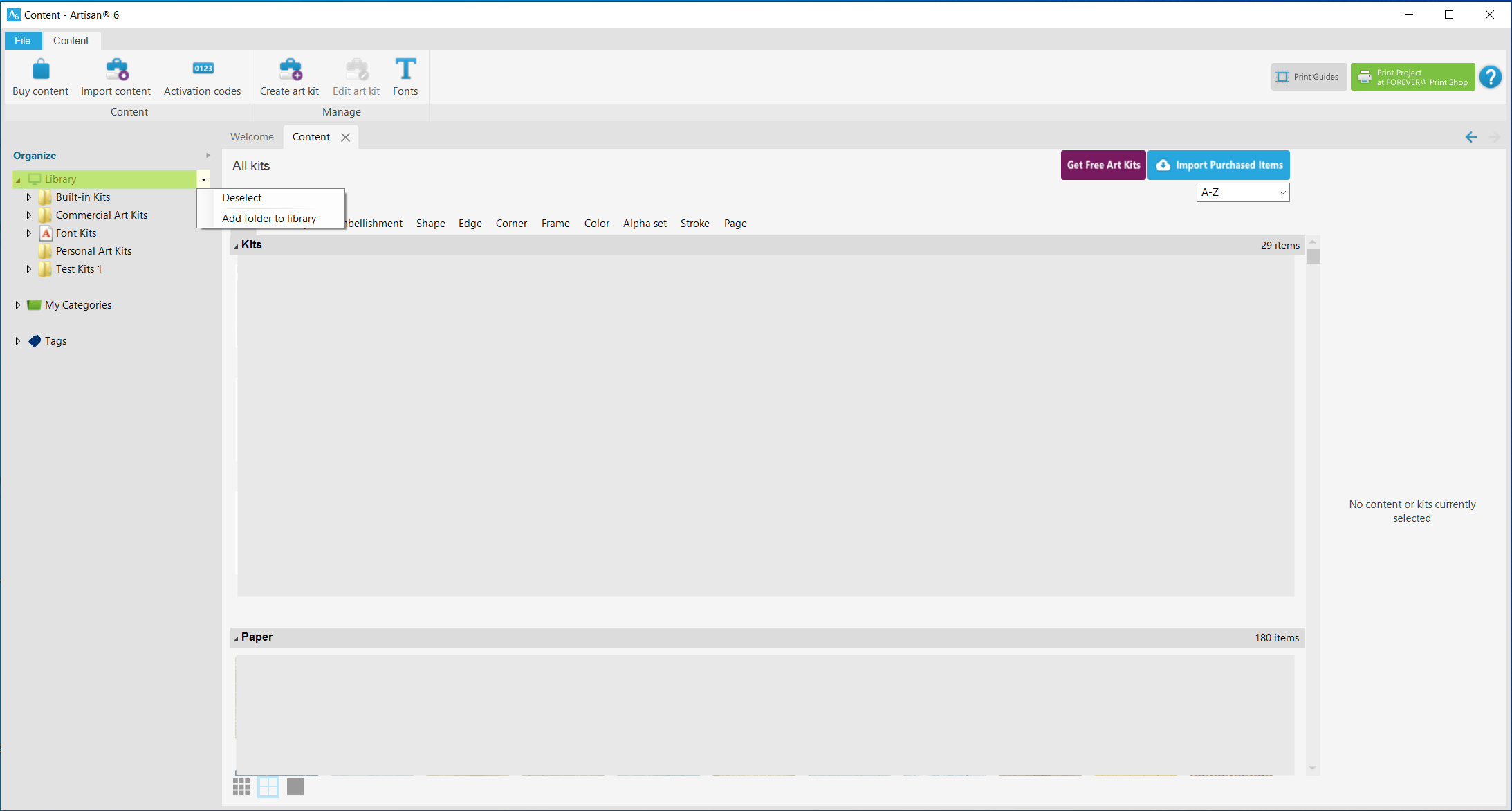Collapse the Kits section
Image resolution: width=1512 pixels, height=811 pixels.
tap(236, 246)
